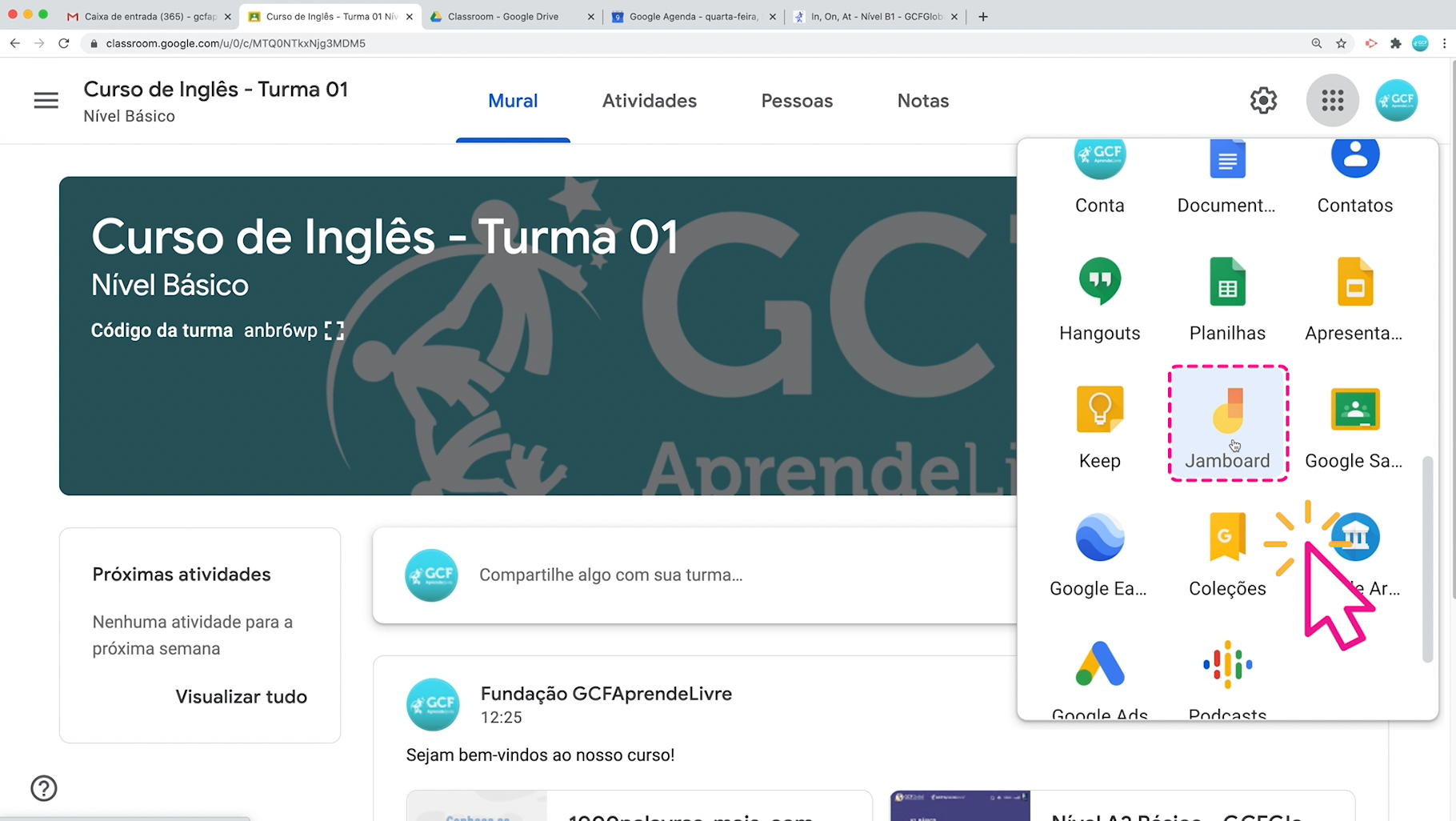Open the Nível A2 Básico attachment thumbnail
Screen dimensions: 1456x821
pos(959,806)
